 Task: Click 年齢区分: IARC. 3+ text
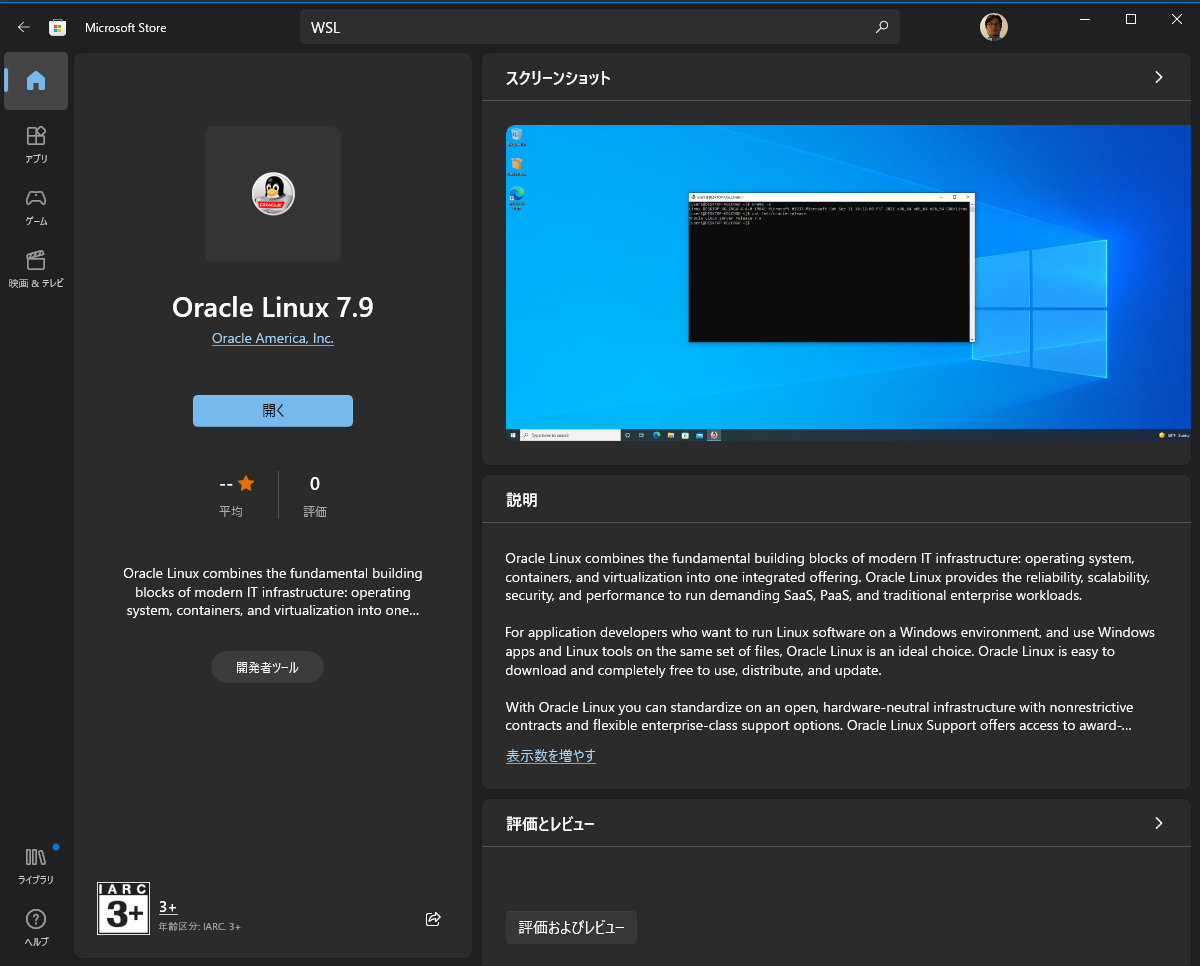point(200,927)
